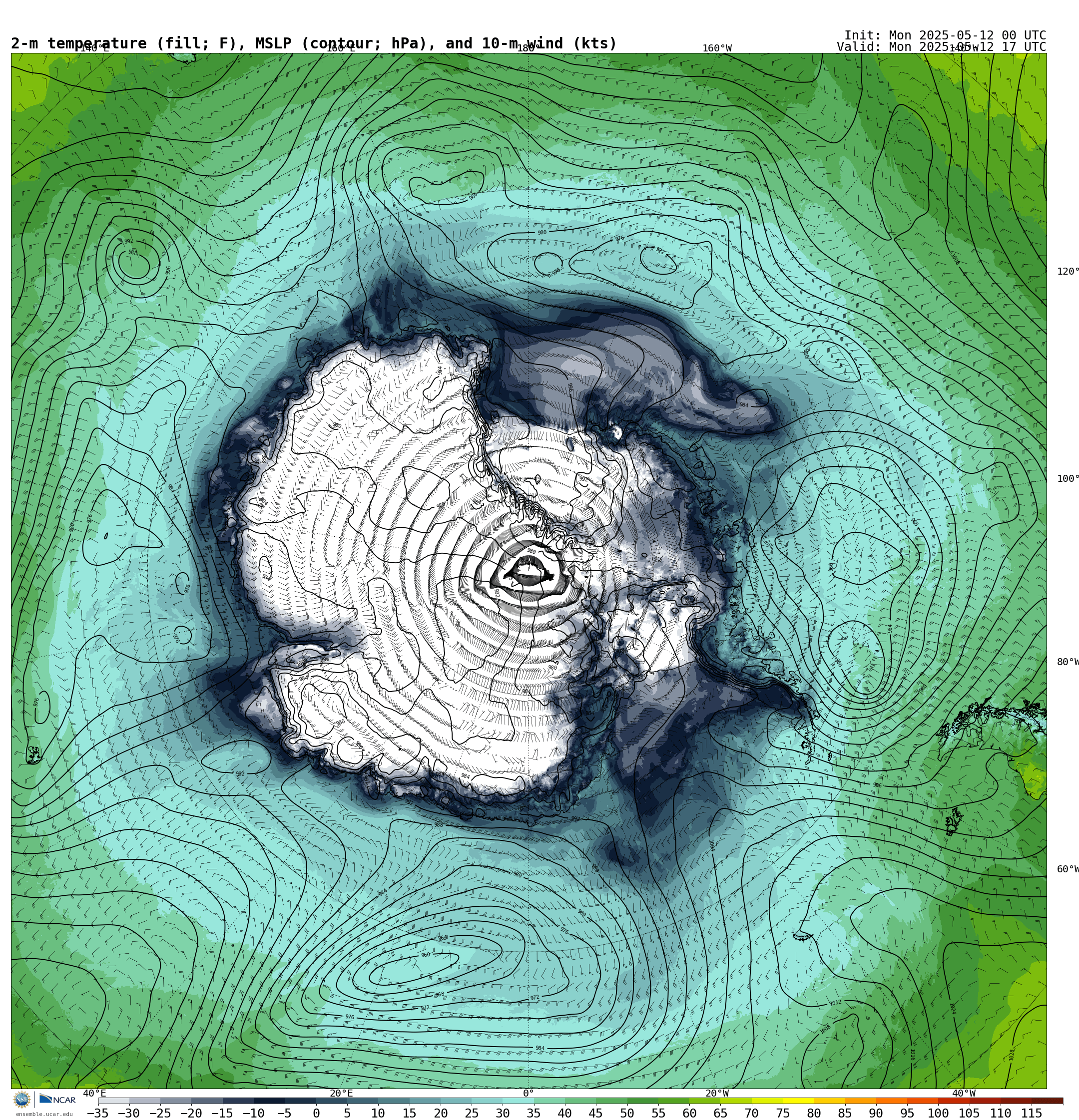Viewport: 1079px width, 1120px height.
Task: Click the '60°W' longitude label on right edge
Action: point(1068,869)
